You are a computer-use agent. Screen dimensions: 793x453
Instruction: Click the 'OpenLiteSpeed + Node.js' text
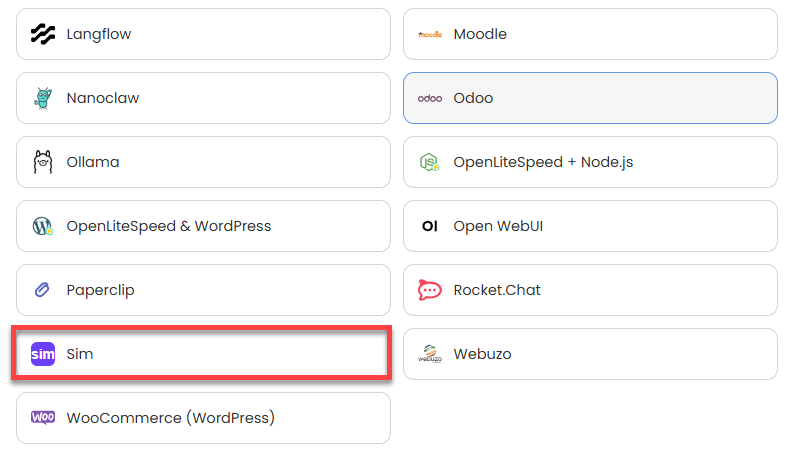(543, 162)
